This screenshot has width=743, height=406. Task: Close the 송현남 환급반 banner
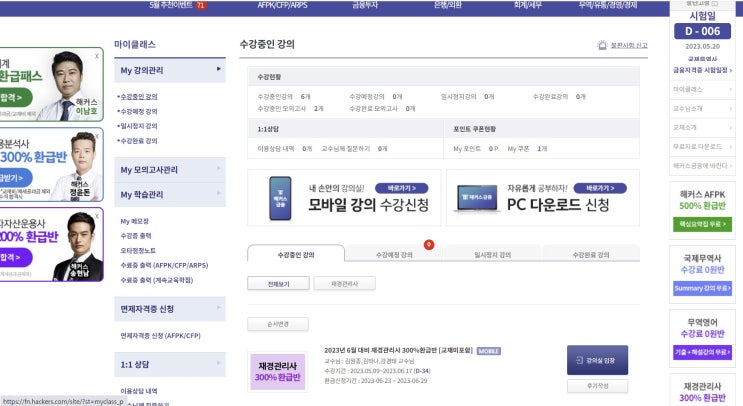[97, 216]
